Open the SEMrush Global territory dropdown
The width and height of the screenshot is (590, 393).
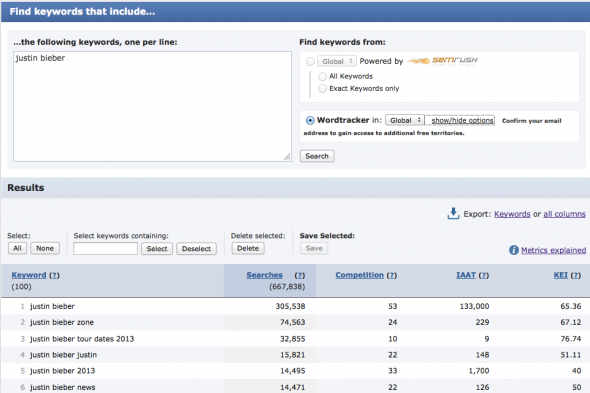click(336, 61)
